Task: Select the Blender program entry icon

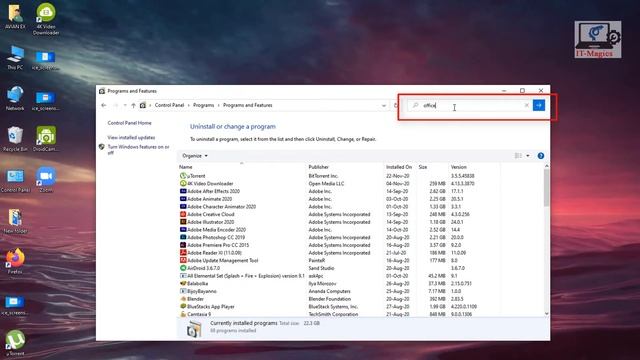Action: click(x=183, y=299)
